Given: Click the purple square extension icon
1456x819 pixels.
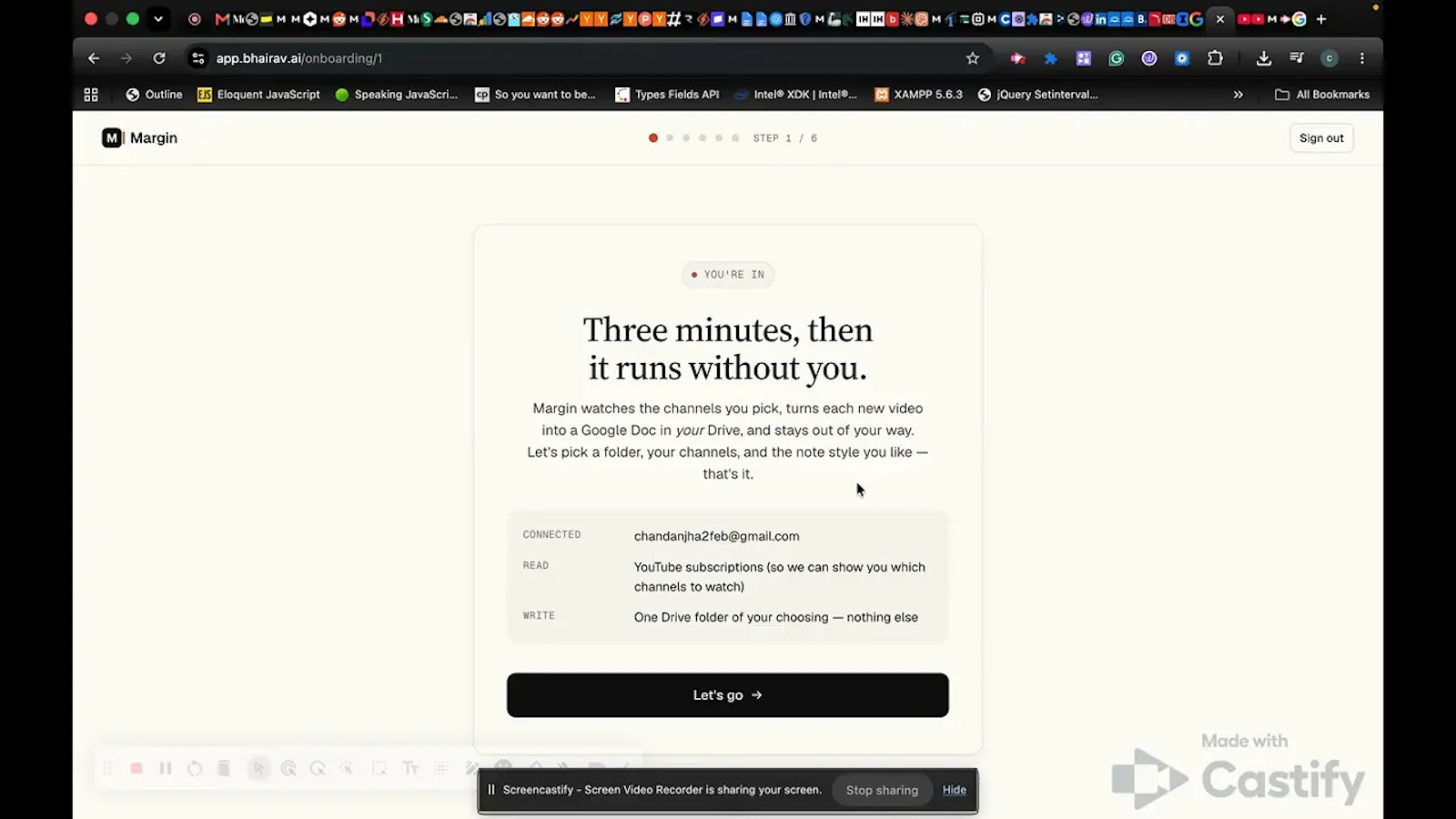Looking at the screenshot, I should tap(1084, 58).
